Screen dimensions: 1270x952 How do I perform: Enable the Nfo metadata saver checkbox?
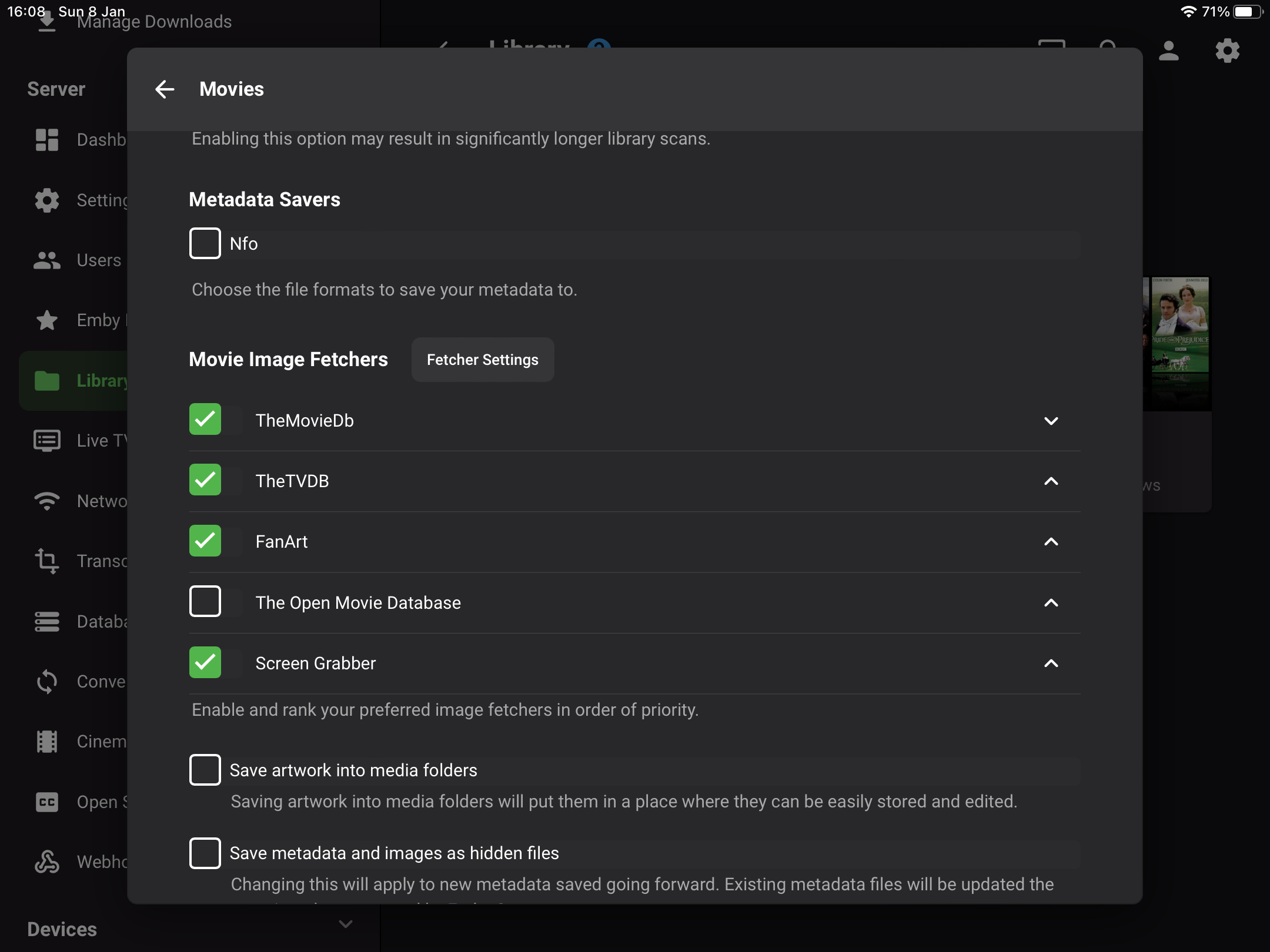coord(205,243)
